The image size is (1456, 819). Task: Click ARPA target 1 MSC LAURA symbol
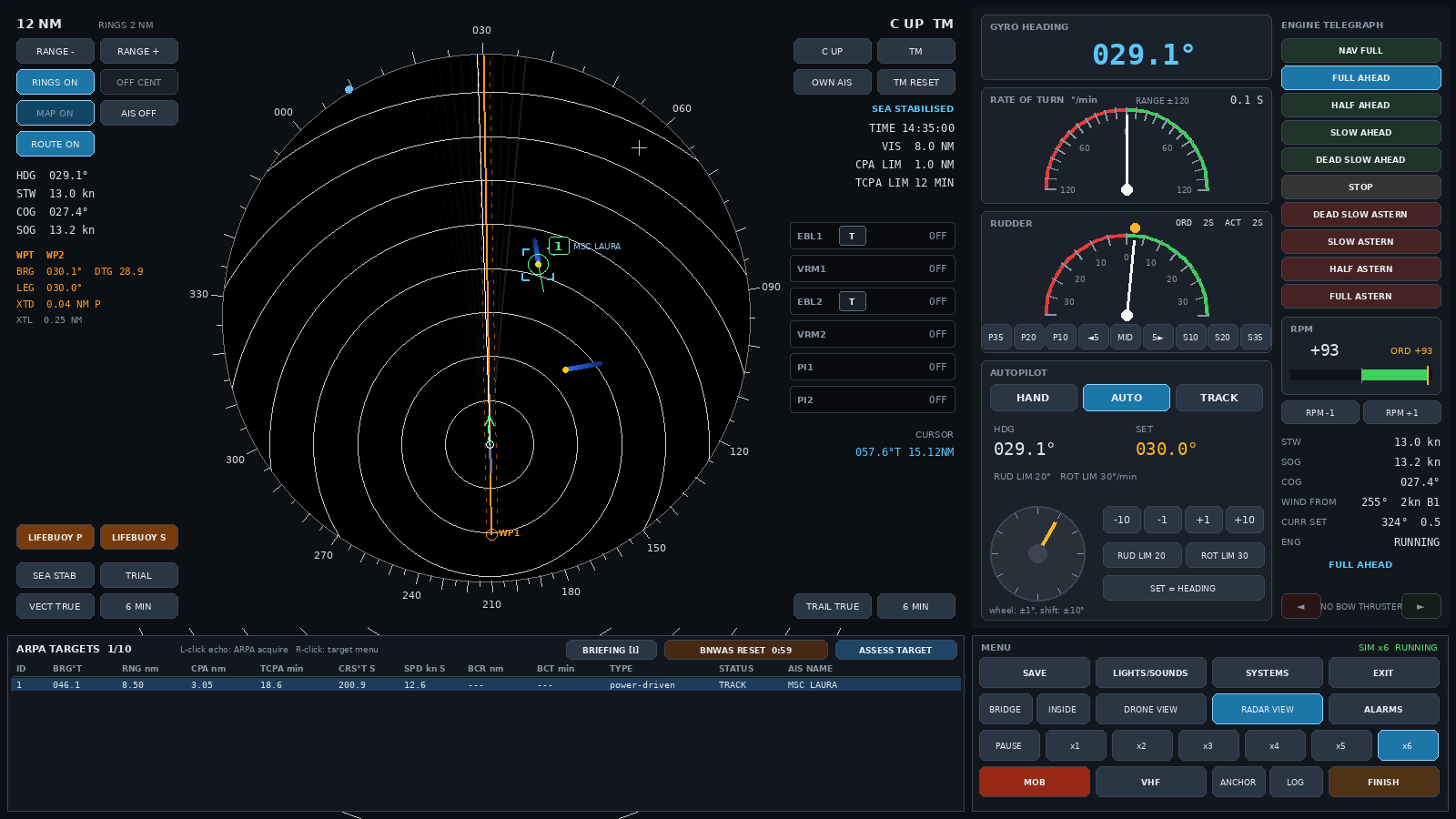pos(538,264)
